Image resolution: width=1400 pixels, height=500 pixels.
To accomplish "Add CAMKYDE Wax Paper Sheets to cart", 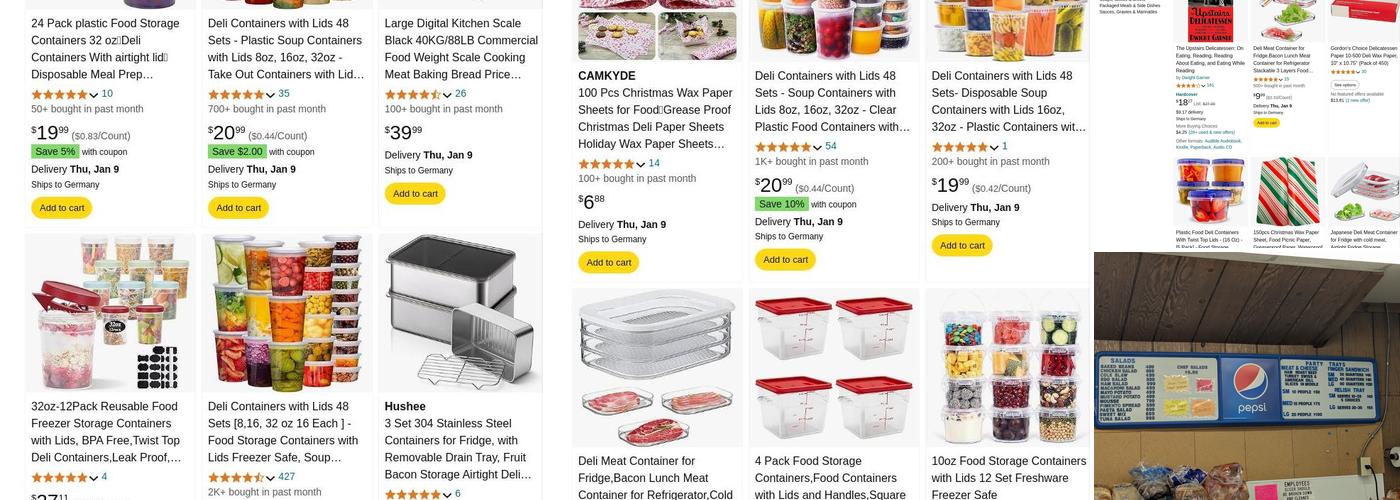I will click(608, 263).
